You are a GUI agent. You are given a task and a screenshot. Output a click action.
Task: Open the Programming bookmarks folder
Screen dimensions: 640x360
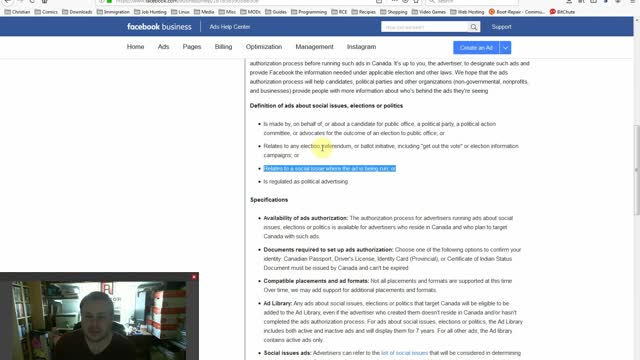click(x=309, y=12)
